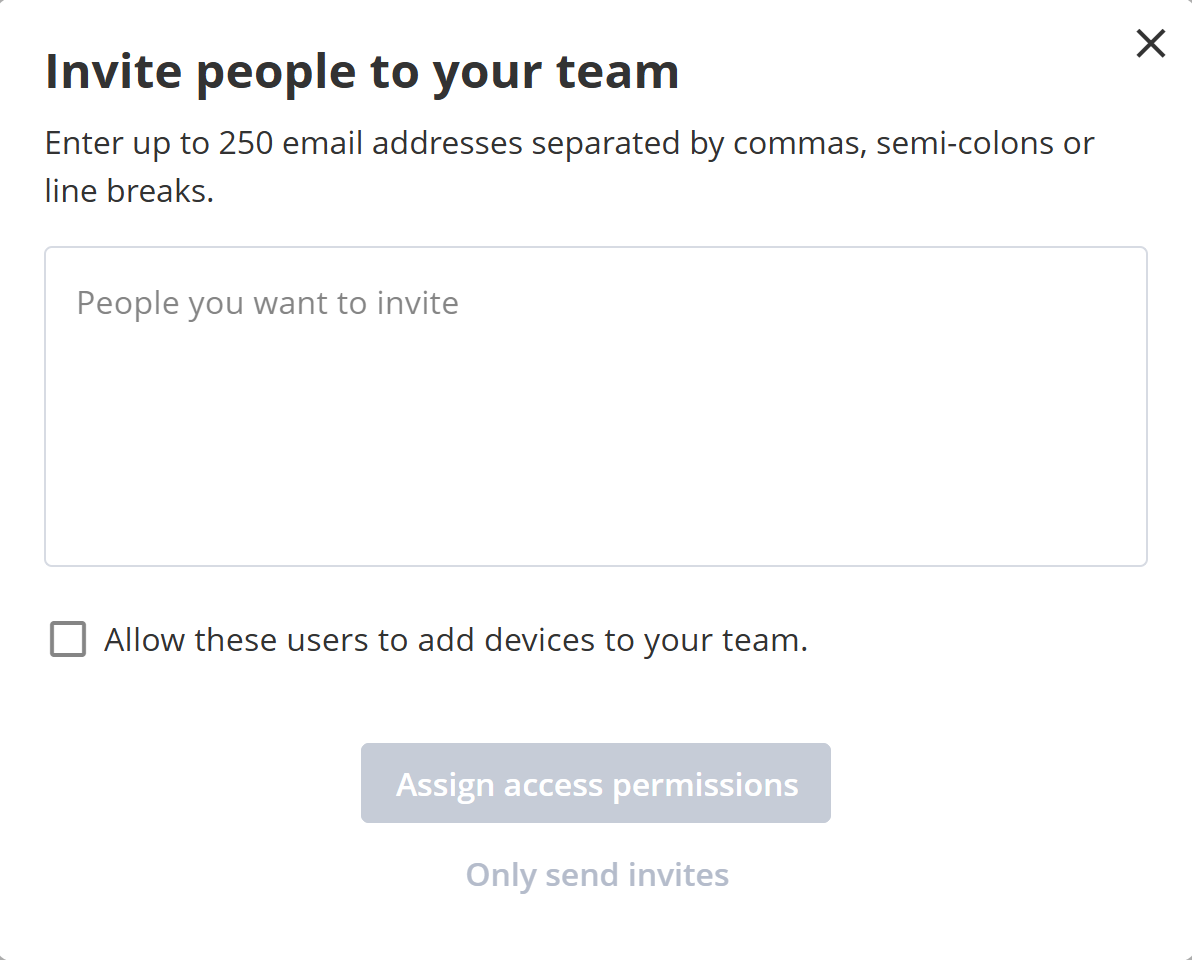Click the 'Invite people to your team' heading

(362, 72)
